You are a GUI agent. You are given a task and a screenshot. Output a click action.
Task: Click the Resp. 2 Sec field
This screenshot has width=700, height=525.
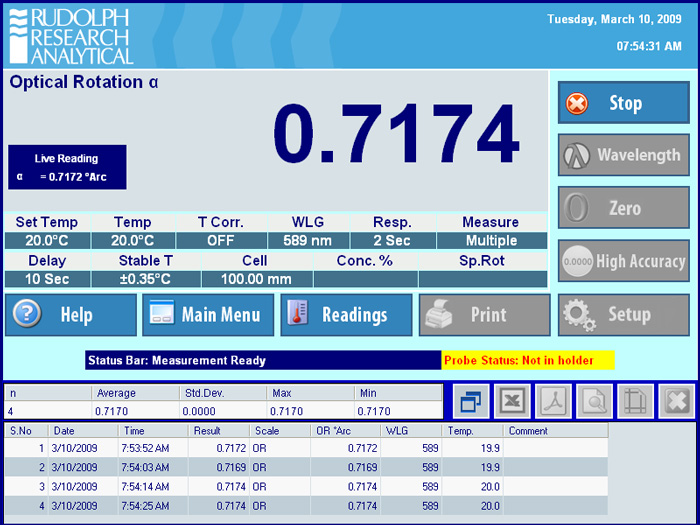(392, 241)
